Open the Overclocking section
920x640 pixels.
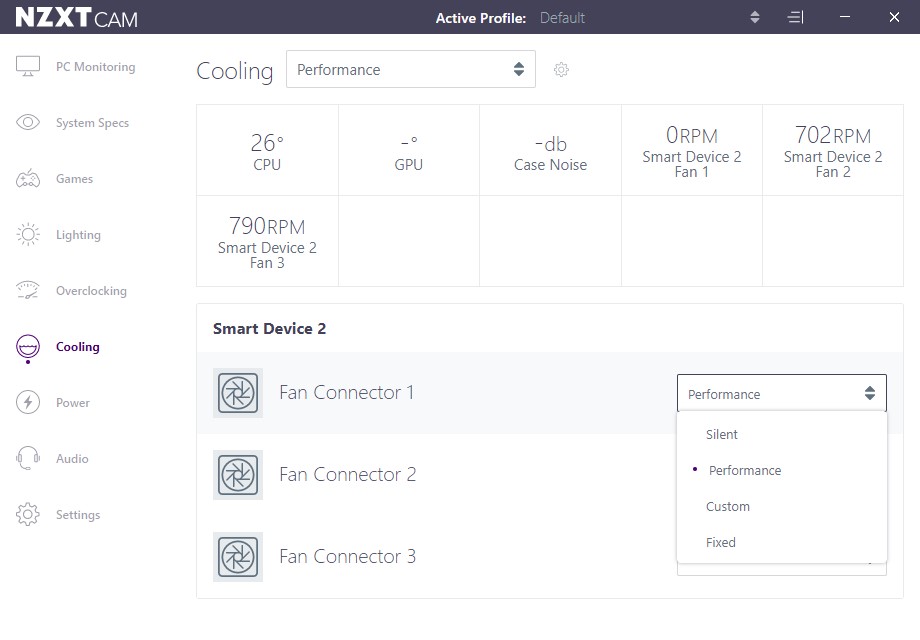tap(91, 291)
